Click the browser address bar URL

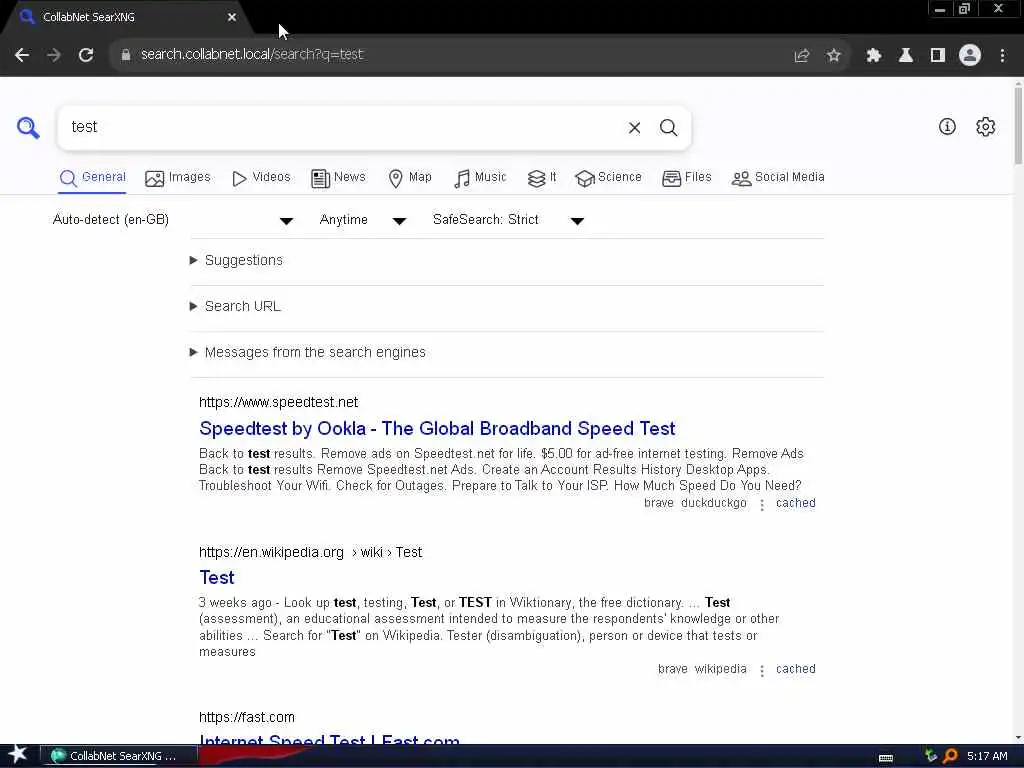(252, 55)
